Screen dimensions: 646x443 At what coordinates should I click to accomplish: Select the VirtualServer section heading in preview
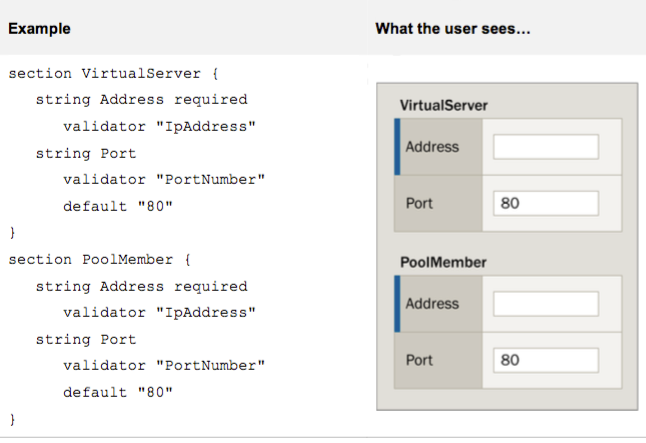(443, 105)
